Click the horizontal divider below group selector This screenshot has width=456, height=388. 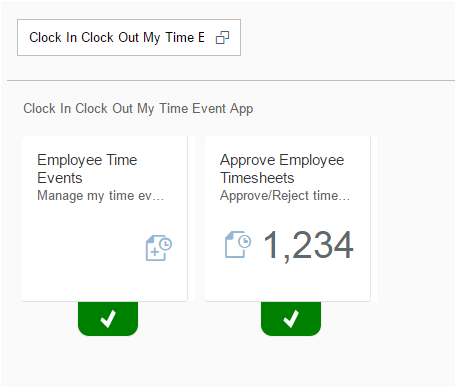231,80
